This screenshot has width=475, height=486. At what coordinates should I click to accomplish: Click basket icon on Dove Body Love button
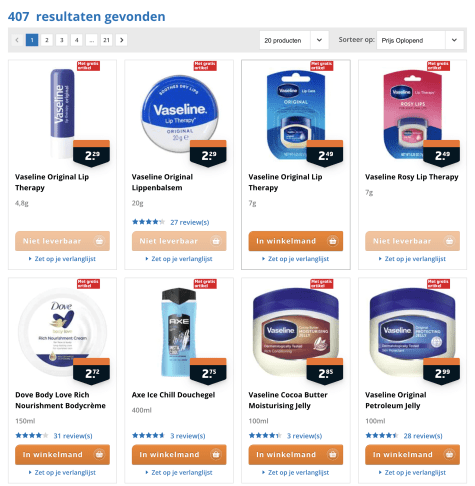click(x=99, y=454)
